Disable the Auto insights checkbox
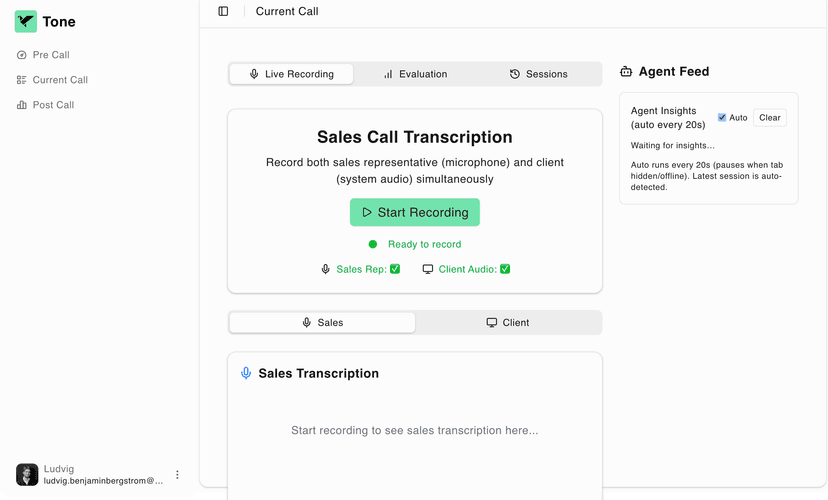Screen dimensions: 828x500 [722, 118]
